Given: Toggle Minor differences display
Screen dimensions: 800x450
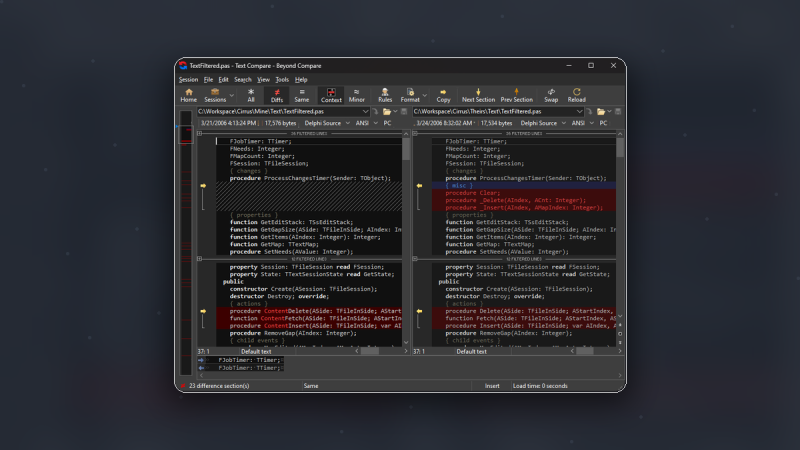Looking at the screenshot, I should (x=357, y=95).
